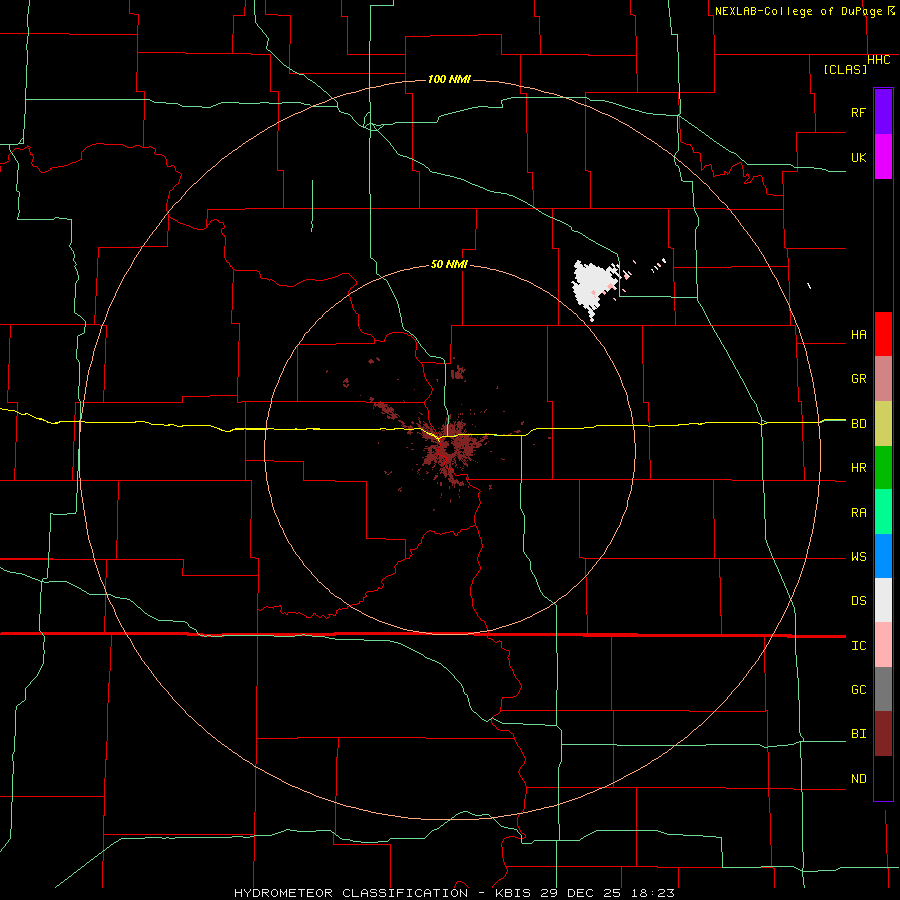Click the UK magenta legend swatch

click(x=883, y=157)
